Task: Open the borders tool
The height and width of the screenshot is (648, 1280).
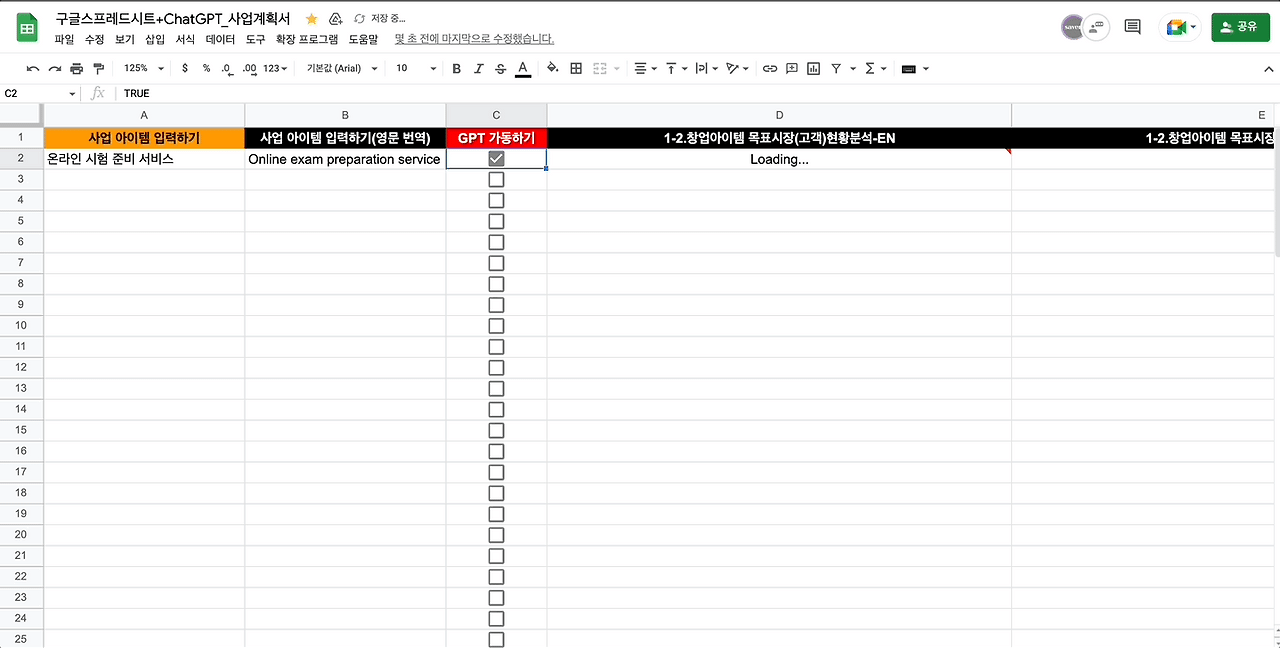Action: (576, 68)
